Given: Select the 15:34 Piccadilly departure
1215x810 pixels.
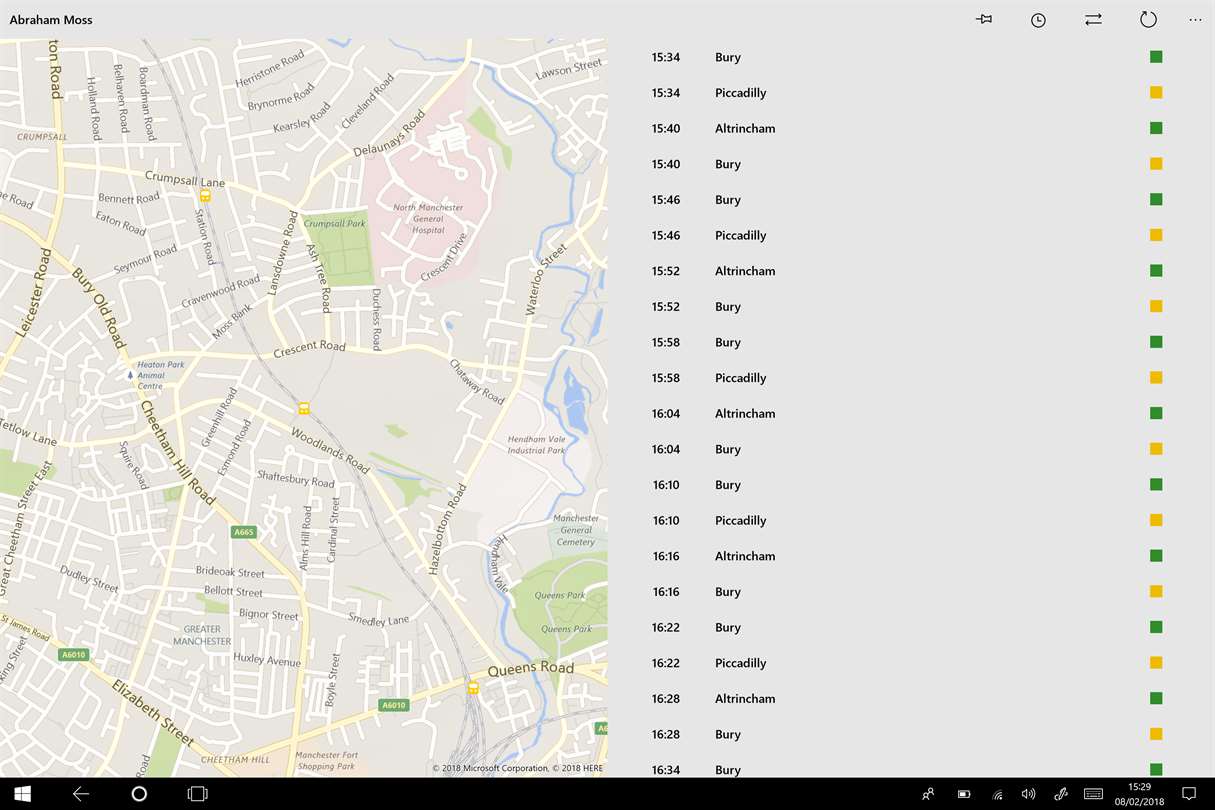Looking at the screenshot, I should point(911,93).
